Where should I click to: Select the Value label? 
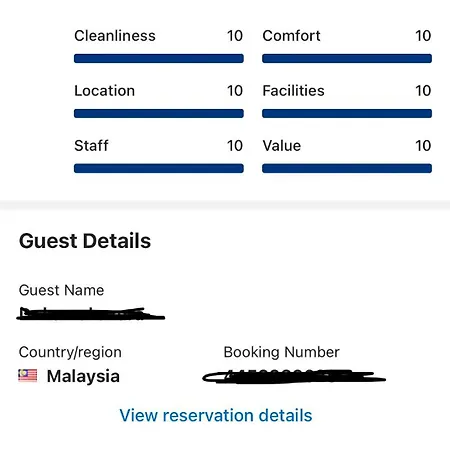pyautogui.click(x=282, y=146)
